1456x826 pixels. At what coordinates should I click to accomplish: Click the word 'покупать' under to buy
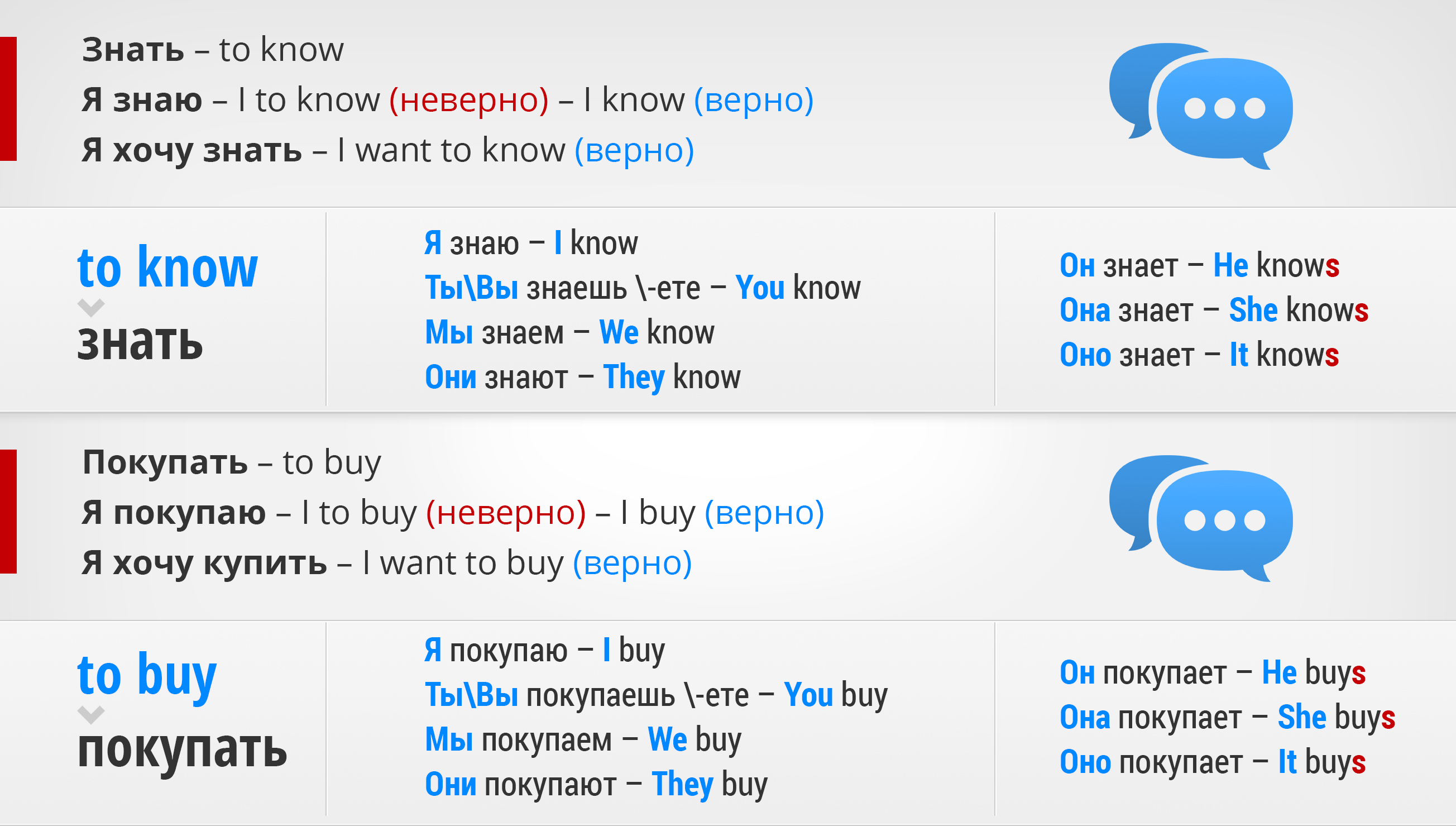(x=182, y=750)
